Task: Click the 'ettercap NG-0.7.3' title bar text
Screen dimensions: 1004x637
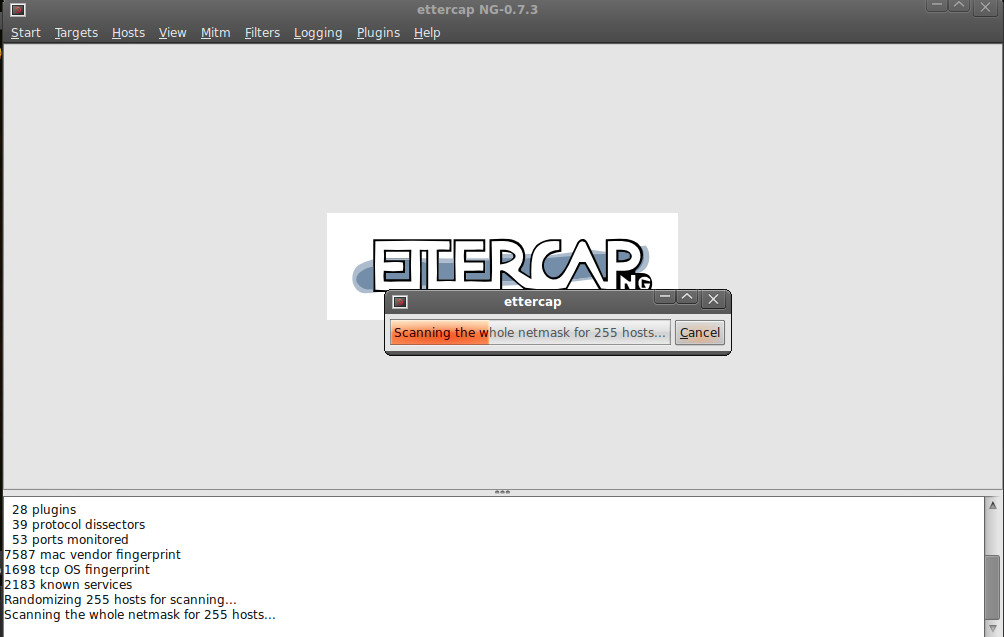Action: point(477,10)
